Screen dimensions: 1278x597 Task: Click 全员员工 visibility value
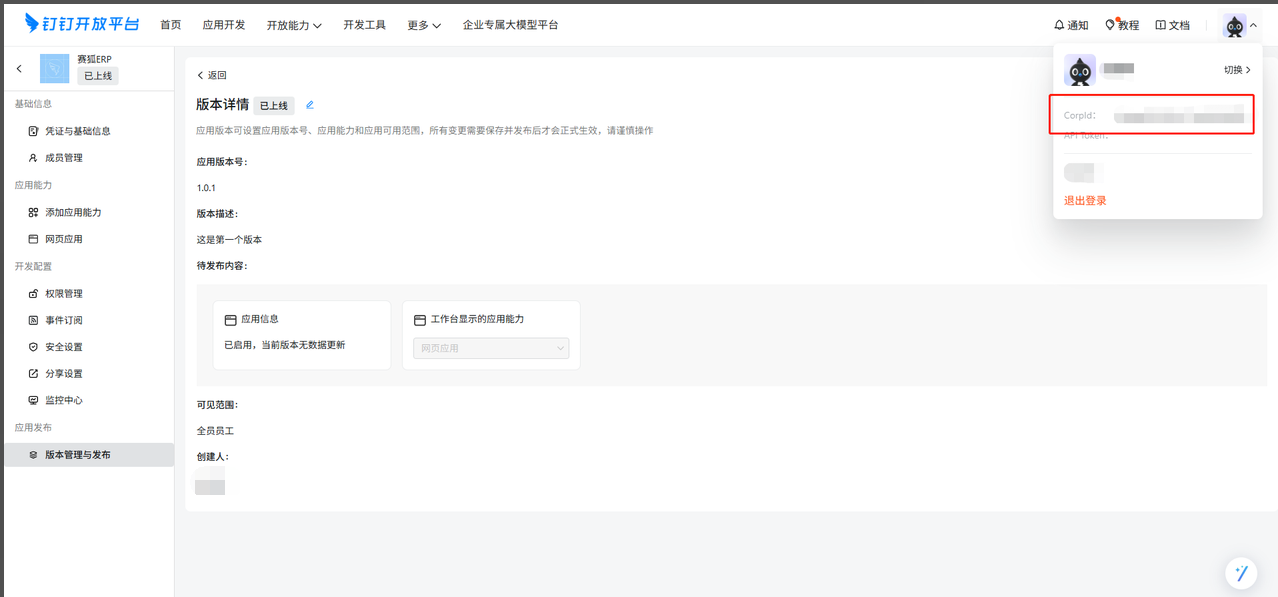click(215, 431)
